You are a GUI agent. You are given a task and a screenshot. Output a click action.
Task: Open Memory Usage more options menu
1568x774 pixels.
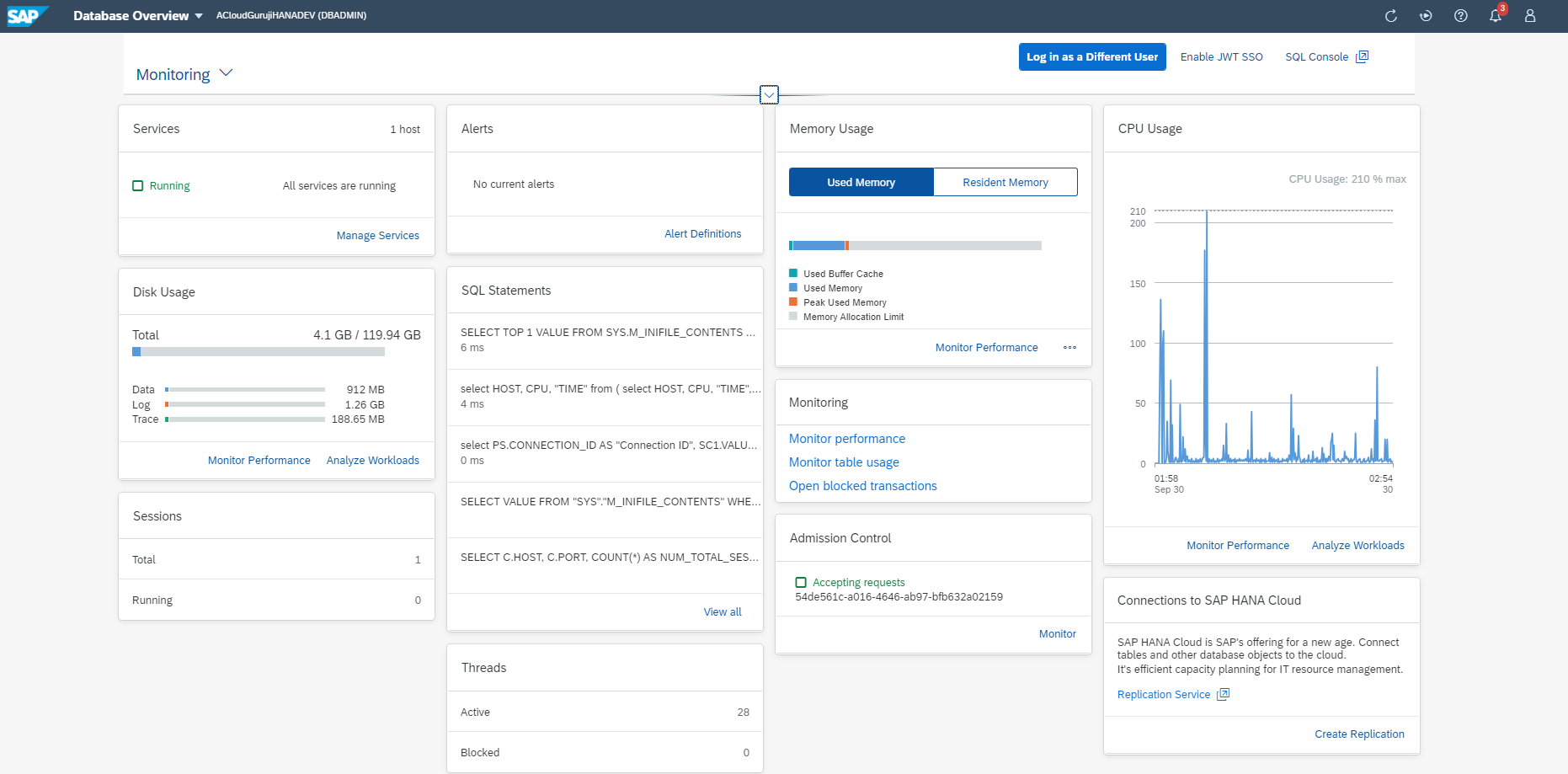(1069, 347)
